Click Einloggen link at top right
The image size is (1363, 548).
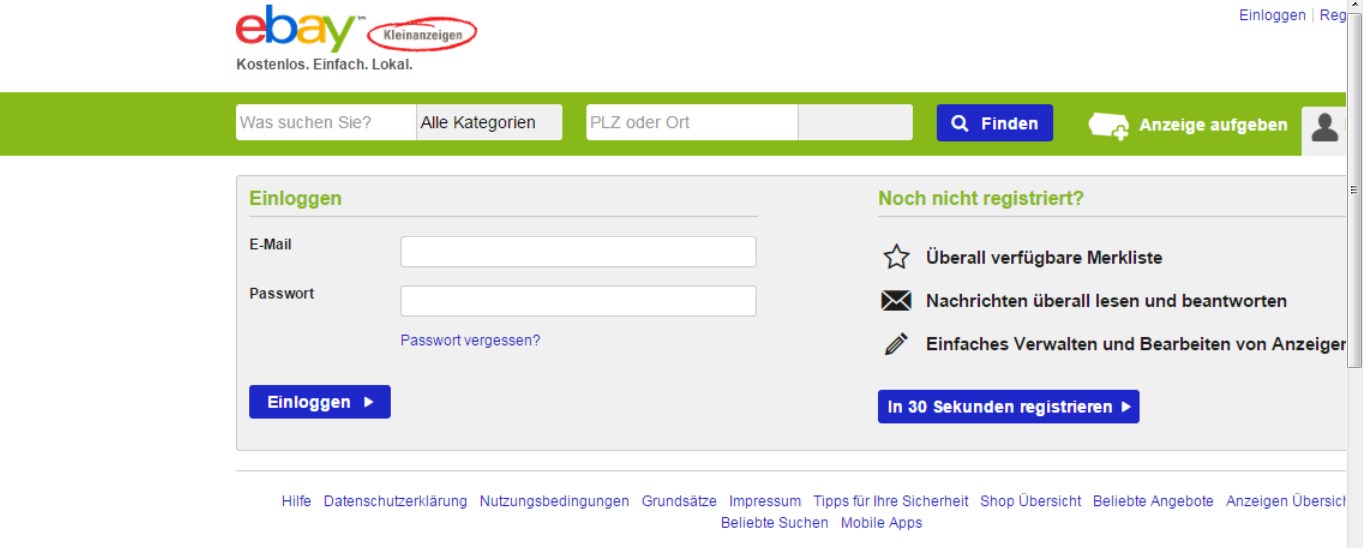coord(1272,15)
